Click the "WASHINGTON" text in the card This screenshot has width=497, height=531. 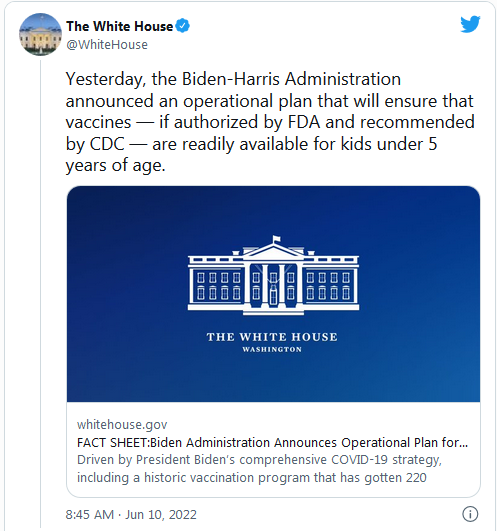click(272, 349)
